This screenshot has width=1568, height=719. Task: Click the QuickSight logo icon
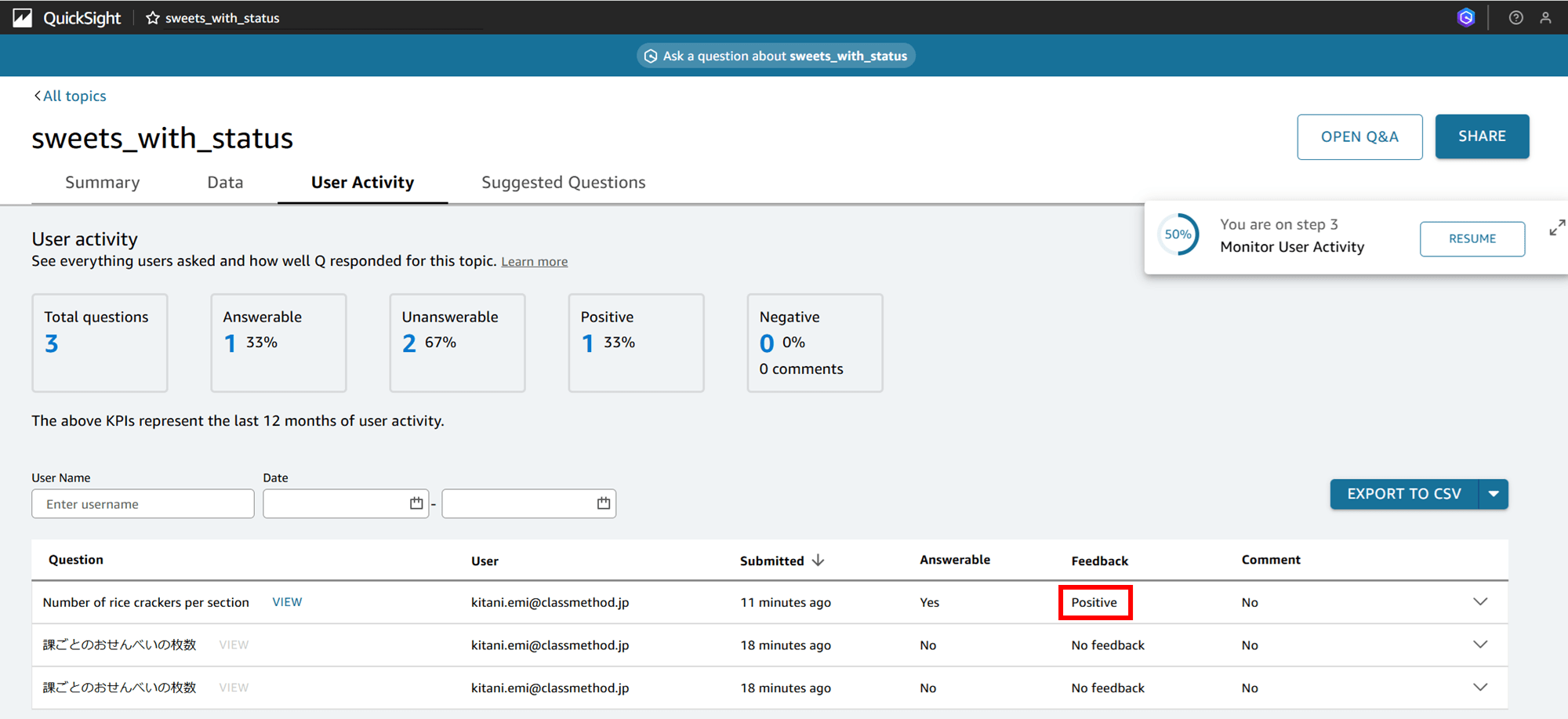click(22, 17)
